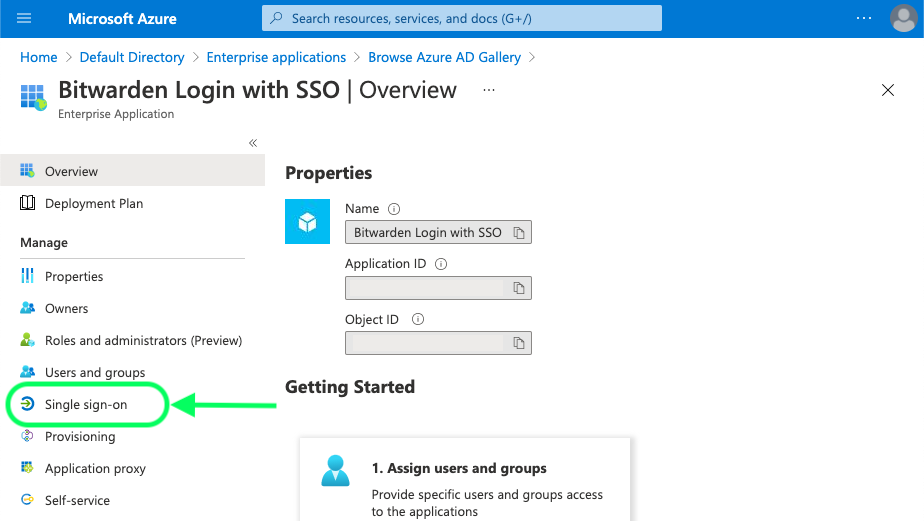The width and height of the screenshot is (924, 521).
Task: Open more options ellipsis beside Overview title
Action: tap(489, 90)
